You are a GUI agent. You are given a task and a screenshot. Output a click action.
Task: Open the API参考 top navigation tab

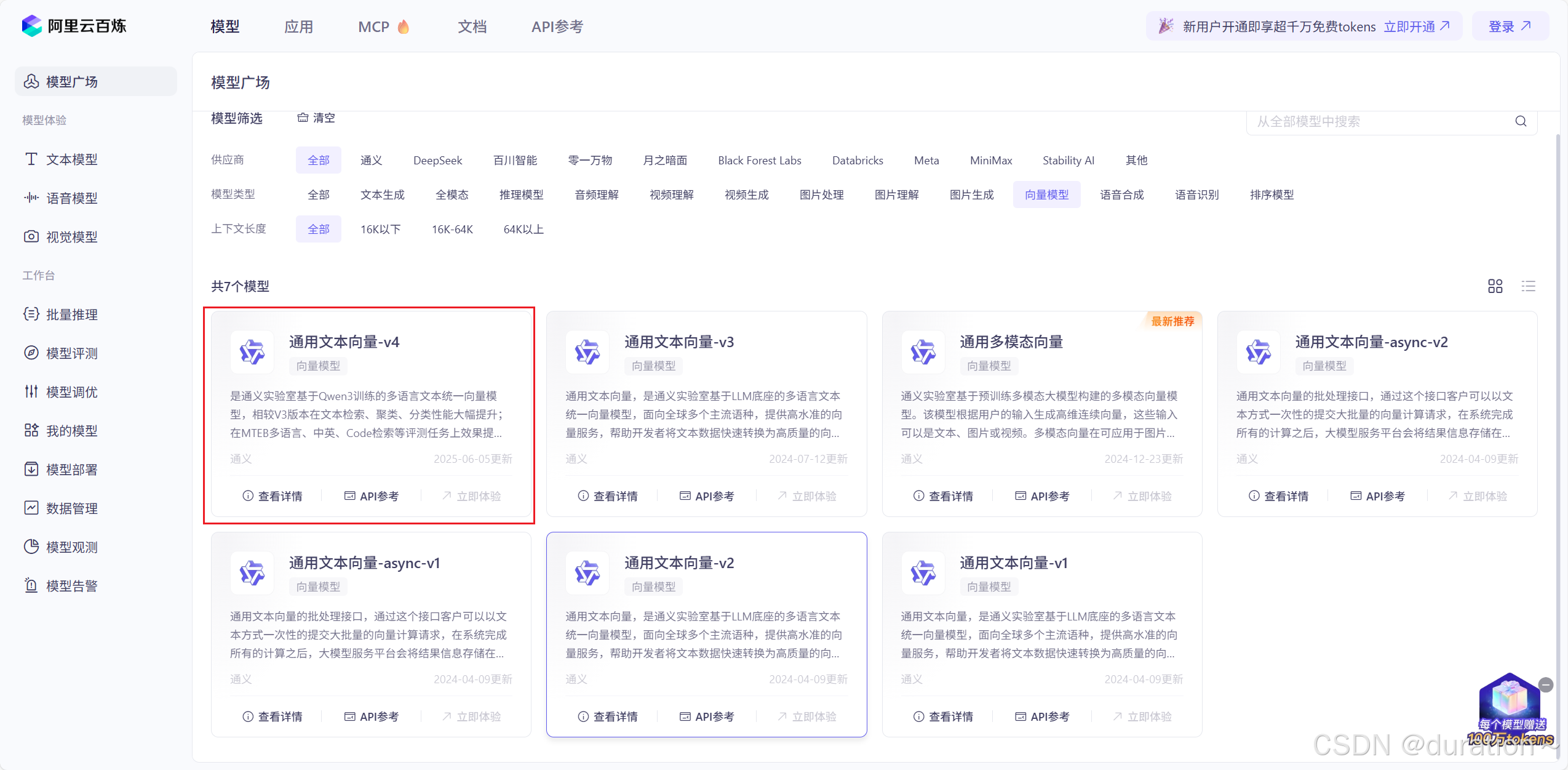pos(557,26)
